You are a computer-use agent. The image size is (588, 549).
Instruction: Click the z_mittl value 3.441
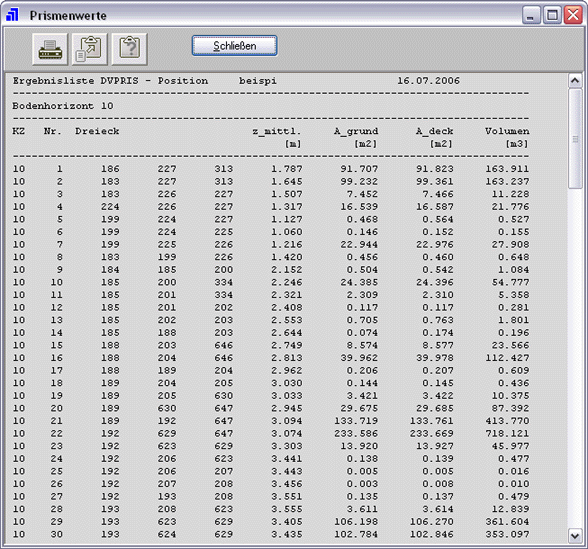coord(286,459)
